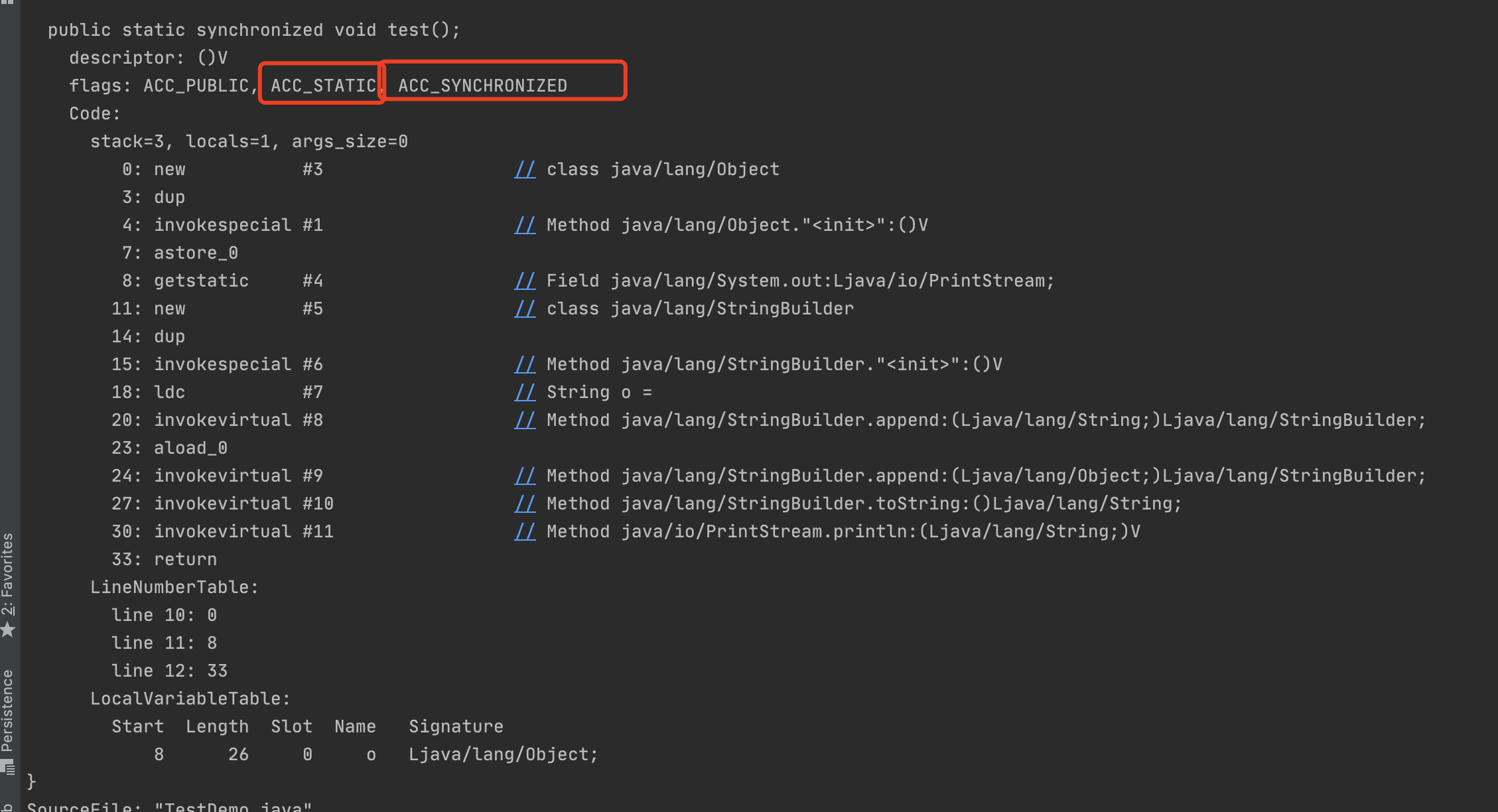Click the ACC_PUBLIC flag text

tap(196, 86)
